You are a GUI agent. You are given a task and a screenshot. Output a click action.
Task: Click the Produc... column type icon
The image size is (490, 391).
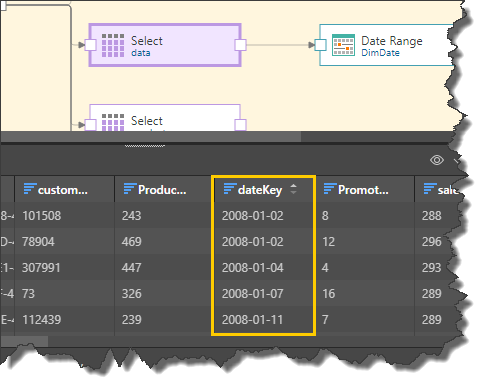point(130,189)
